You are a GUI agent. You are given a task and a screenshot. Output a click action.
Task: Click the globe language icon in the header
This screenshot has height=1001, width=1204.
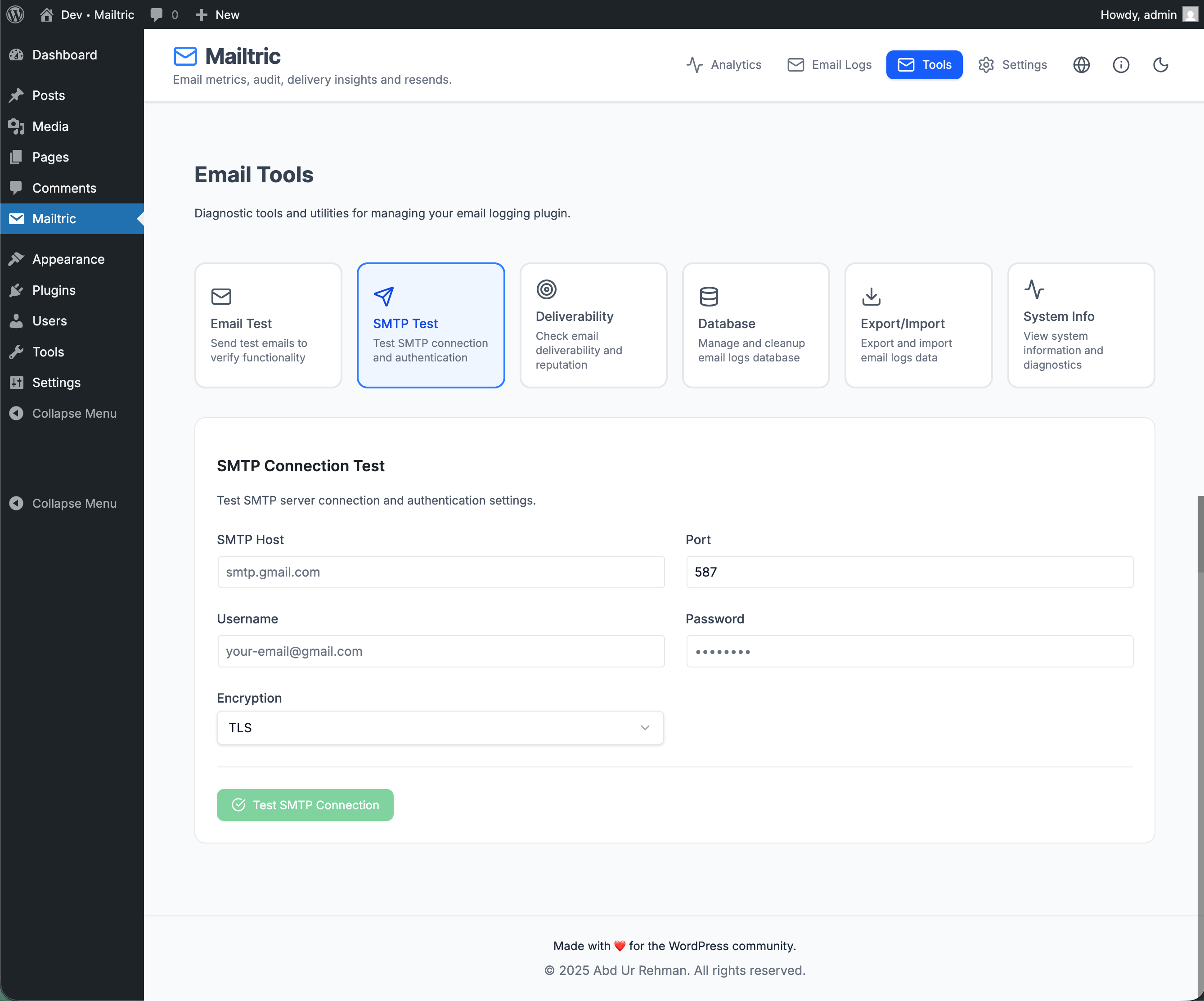coord(1081,65)
